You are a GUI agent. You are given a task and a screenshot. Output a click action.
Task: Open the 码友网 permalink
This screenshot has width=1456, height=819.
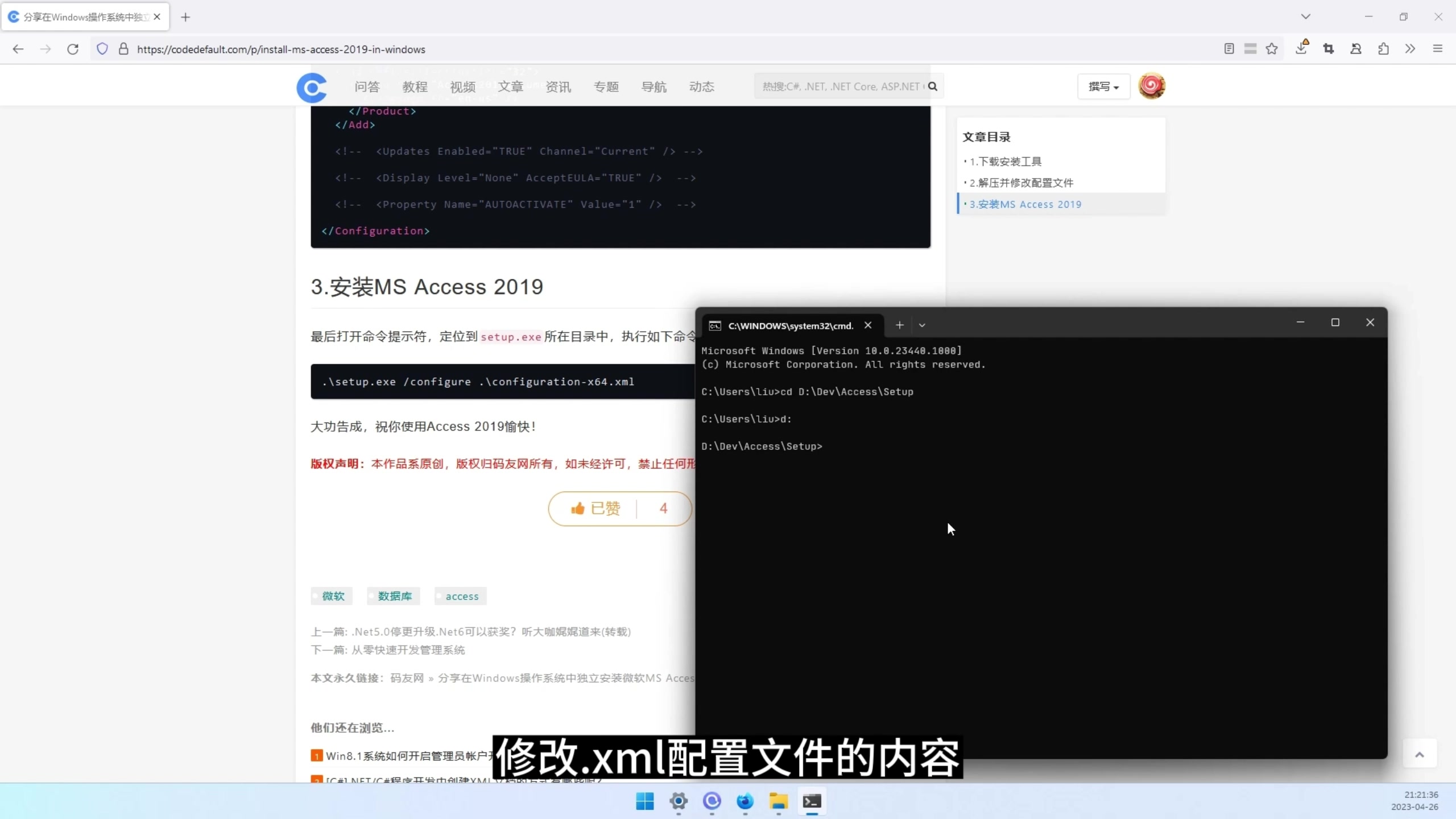[x=407, y=678]
